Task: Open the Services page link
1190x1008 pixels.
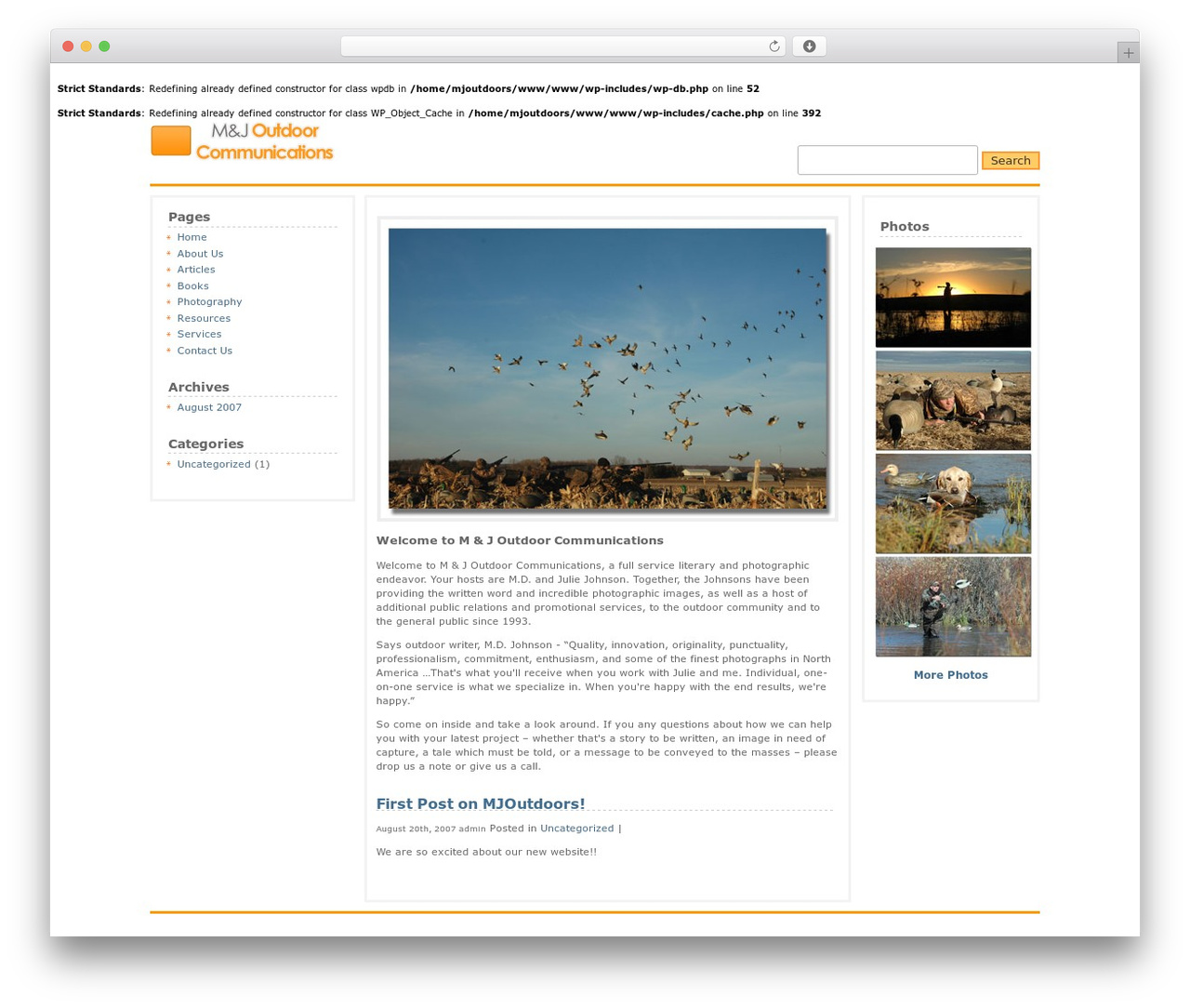Action: click(x=199, y=334)
